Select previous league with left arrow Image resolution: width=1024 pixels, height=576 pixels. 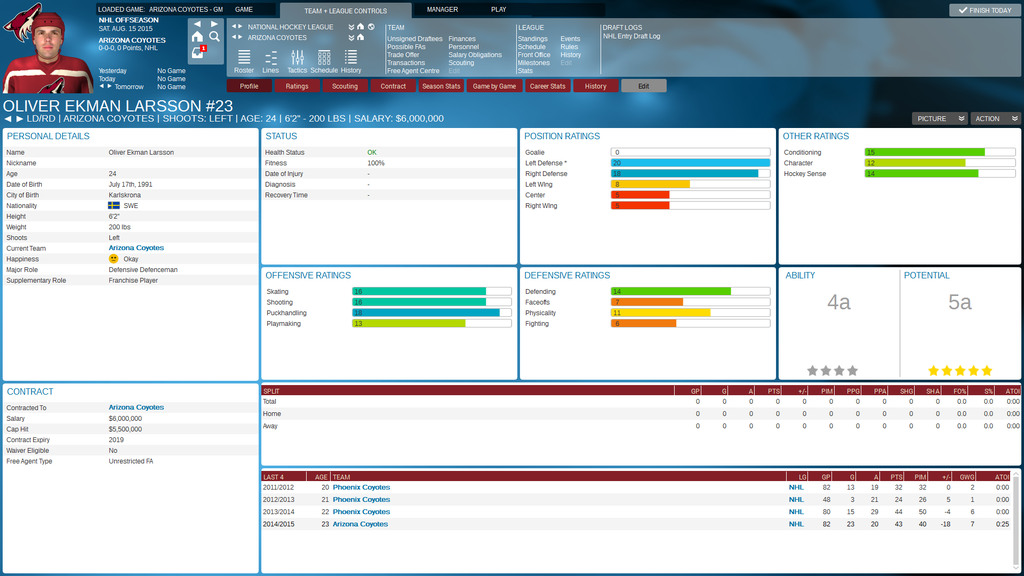234,27
